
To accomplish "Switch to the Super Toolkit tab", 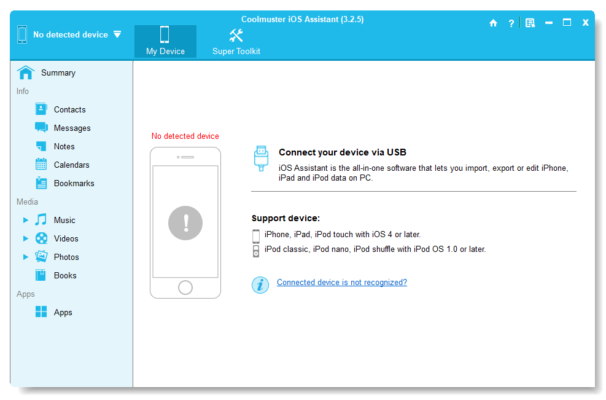I will point(236,41).
